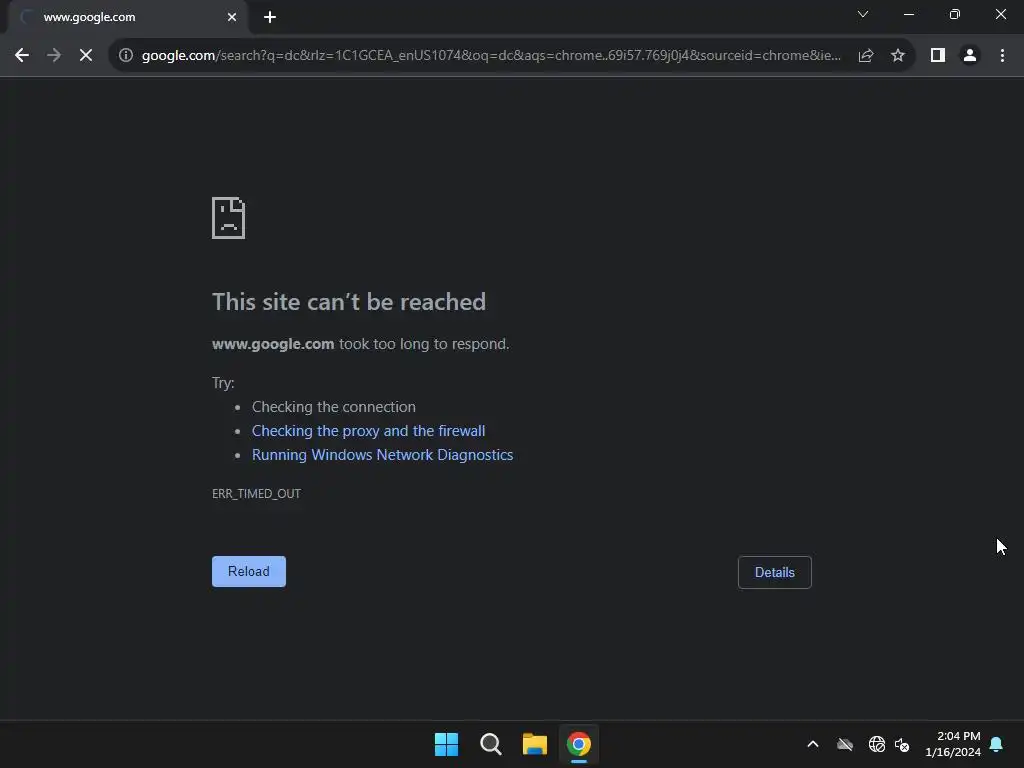This screenshot has height=768, width=1024.
Task: Click the OneDrive cloud tray icon
Action: pos(845,744)
